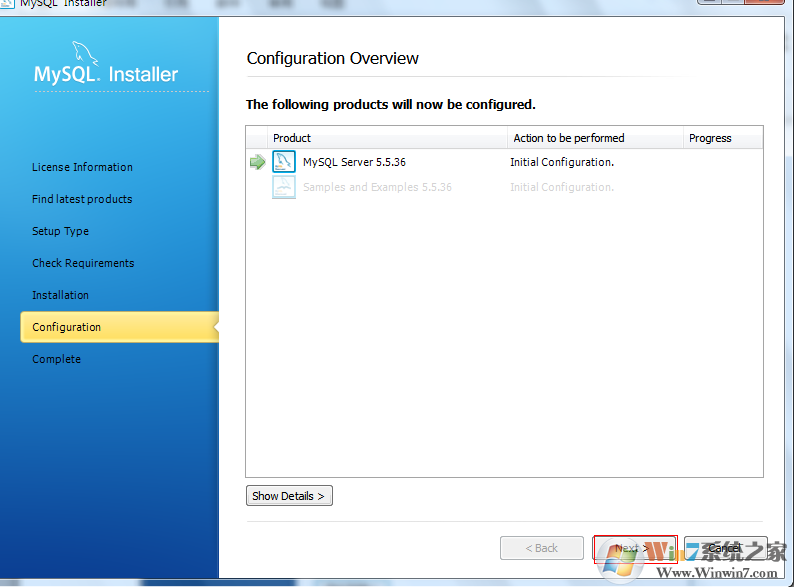This screenshot has height=587, width=794.
Task: Click the Configuration Overview heading
Action: coord(333,58)
